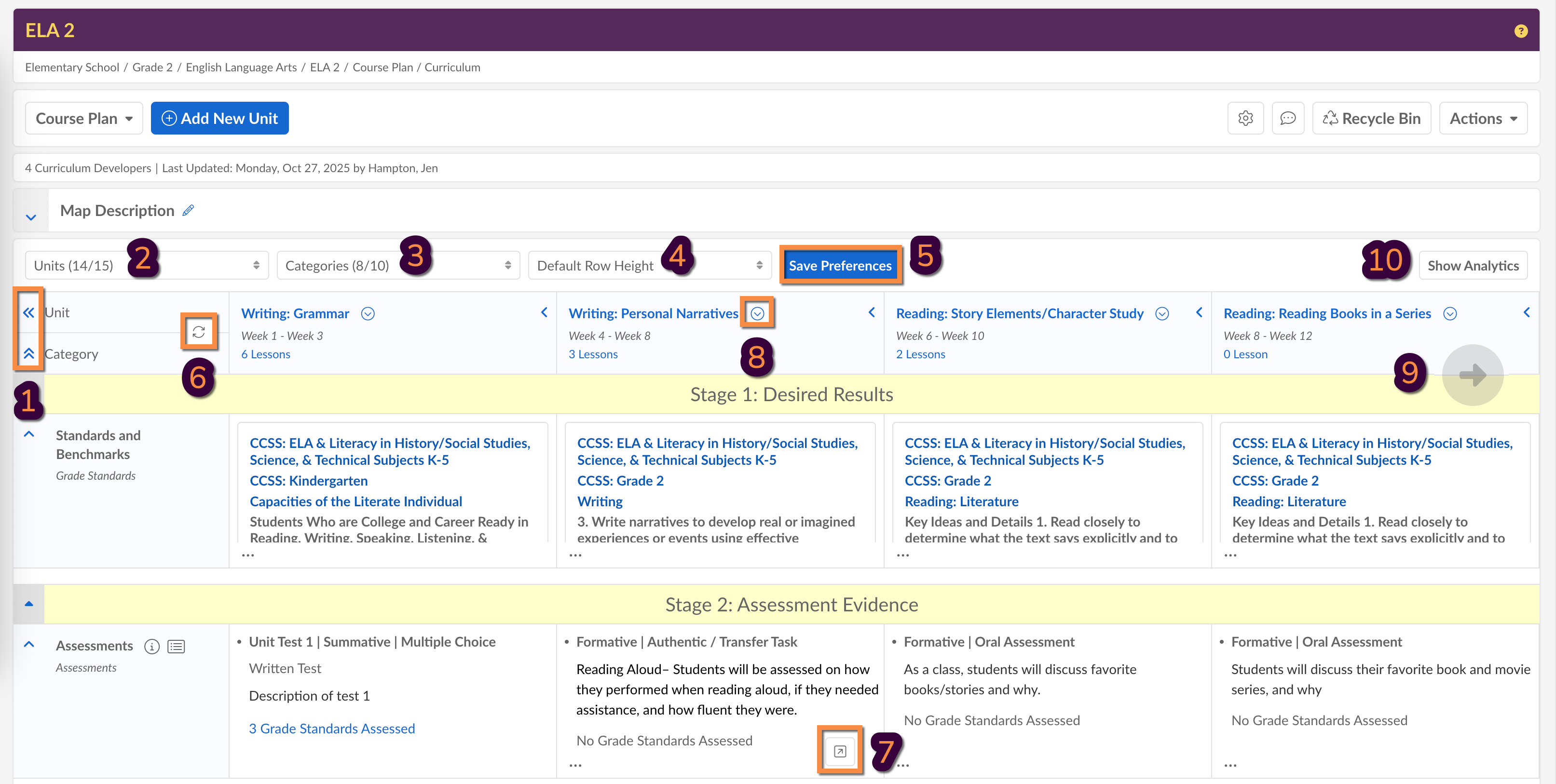The width and height of the screenshot is (1556, 784).
Task: Click the yellow help question mark icon
Action: pyautogui.click(x=1520, y=31)
